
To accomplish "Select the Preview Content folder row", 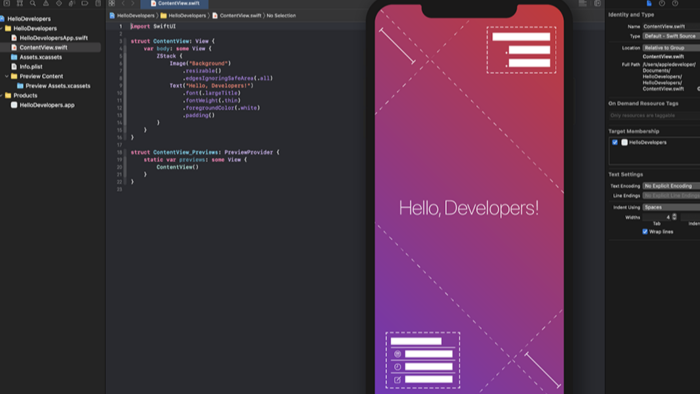I will (41, 76).
